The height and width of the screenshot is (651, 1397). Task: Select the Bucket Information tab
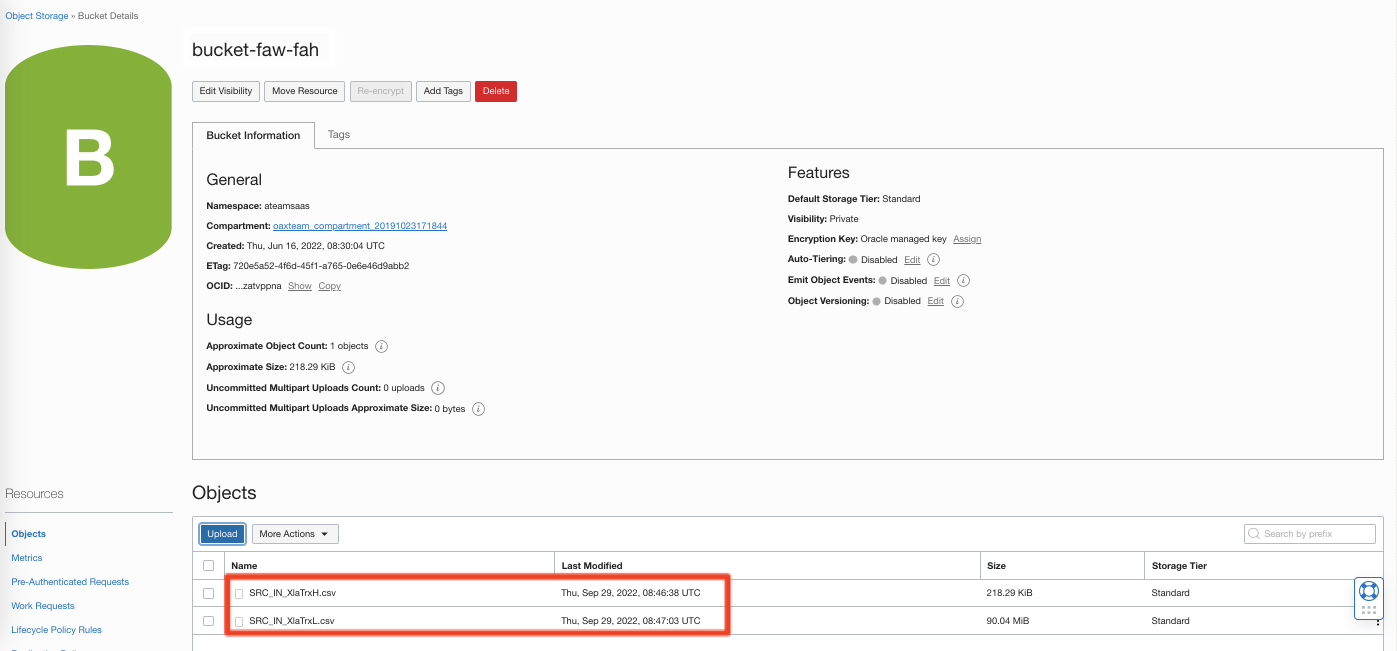click(253, 134)
